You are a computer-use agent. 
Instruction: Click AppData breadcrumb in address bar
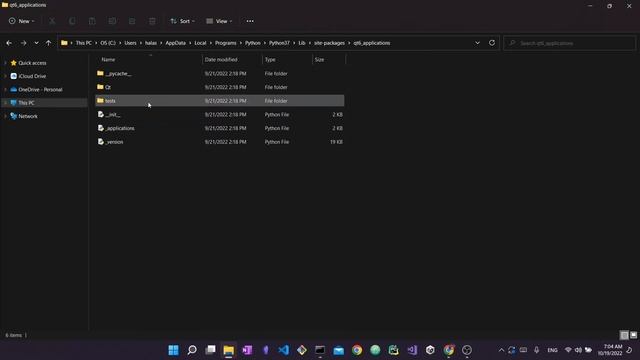(176, 43)
